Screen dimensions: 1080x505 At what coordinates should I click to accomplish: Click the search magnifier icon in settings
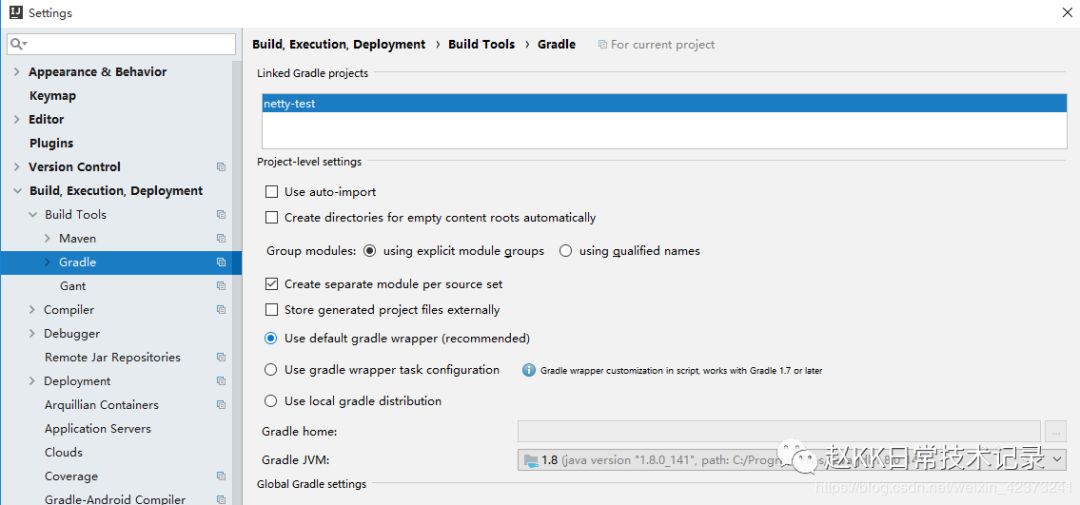point(17,44)
